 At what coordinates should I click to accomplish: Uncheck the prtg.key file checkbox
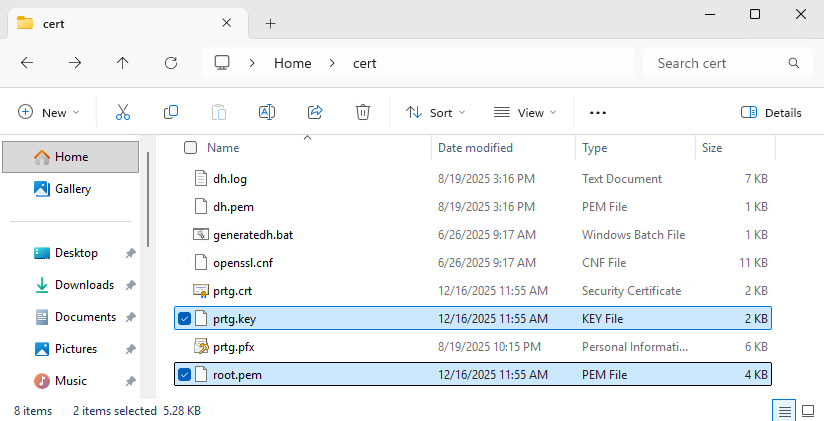coord(185,319)
